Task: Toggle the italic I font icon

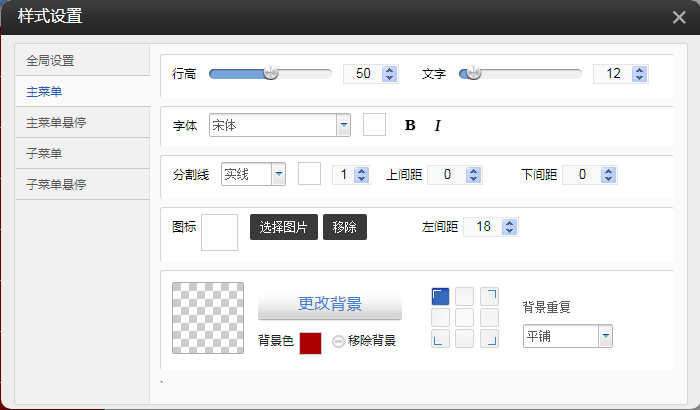Action: click(437, 125)
